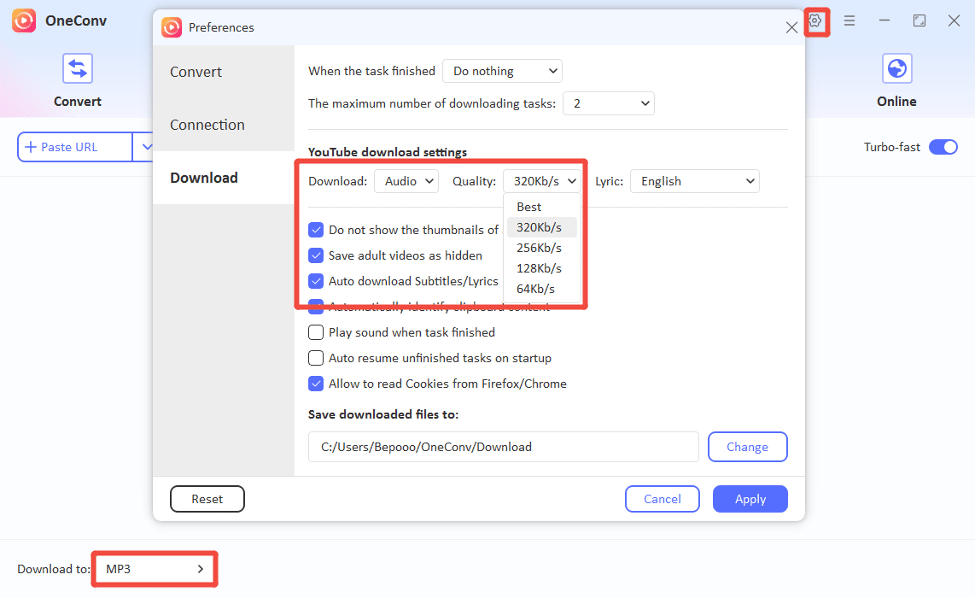Click Change to pick a download folder
Screen dimensions: 977x600
point(747,446)
